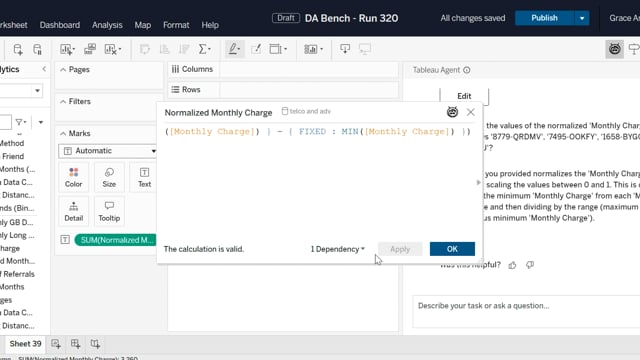The image size is (640, 360).
Task: Click the annotate pencil toolbar icon
Action: pyautogui.click(x=256, y=49)
